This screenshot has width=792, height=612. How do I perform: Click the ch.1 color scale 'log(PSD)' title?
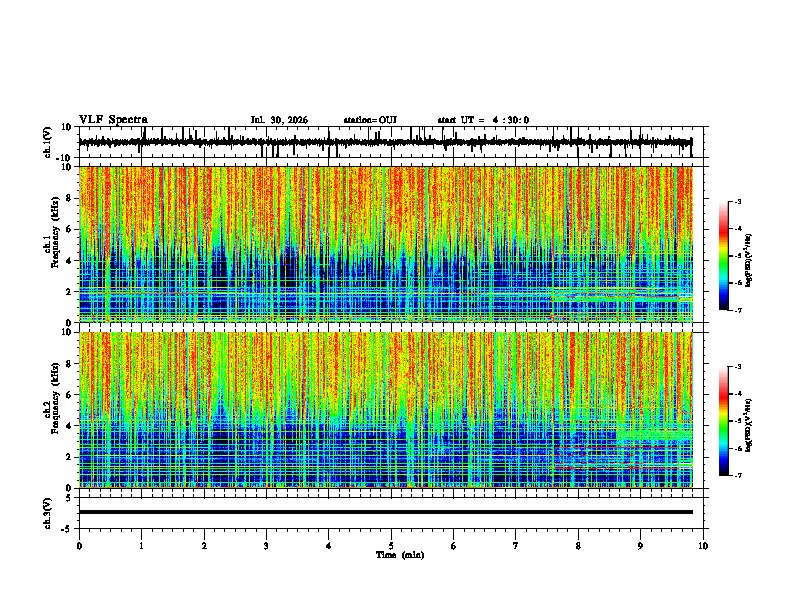tap(748, 261)
